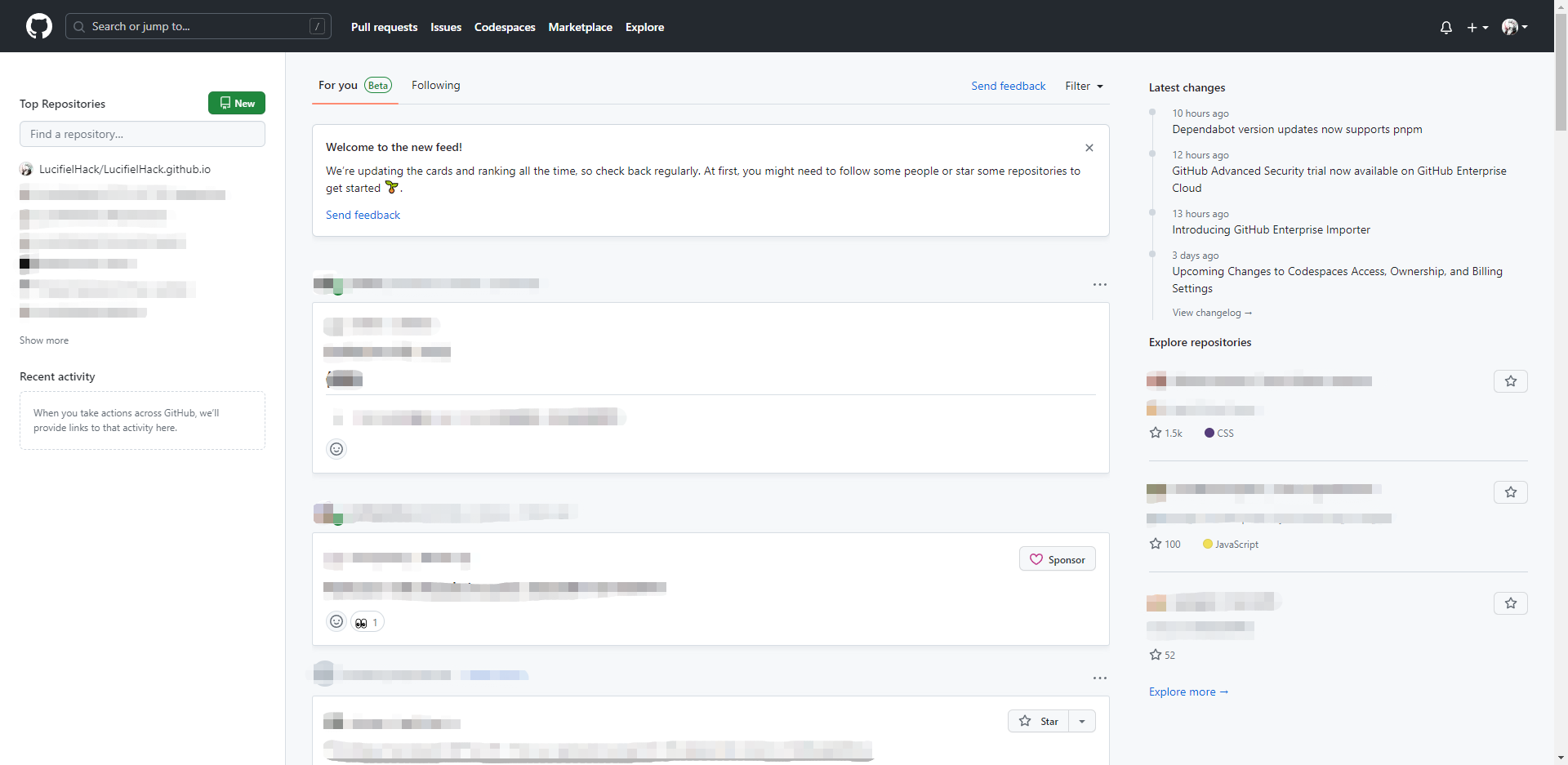This screenshot has height=765, width=1568.
Task: Open the Star button list dropdown arrow
Action: point(1082,721)
